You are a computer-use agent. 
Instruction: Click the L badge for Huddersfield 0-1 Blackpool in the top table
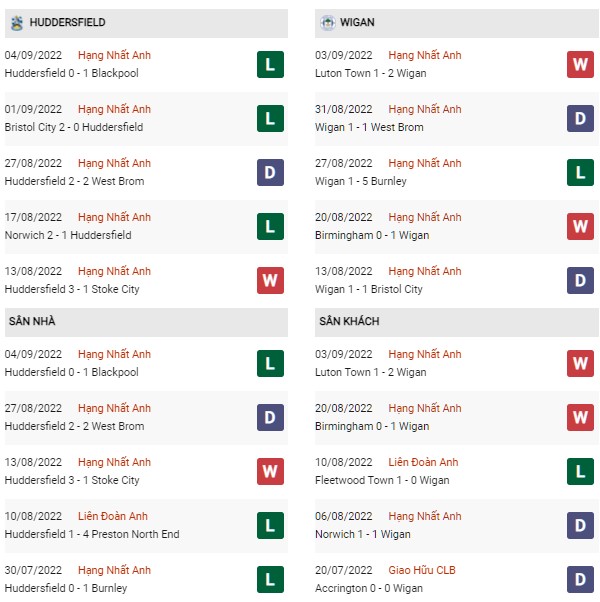coord(270,64)
